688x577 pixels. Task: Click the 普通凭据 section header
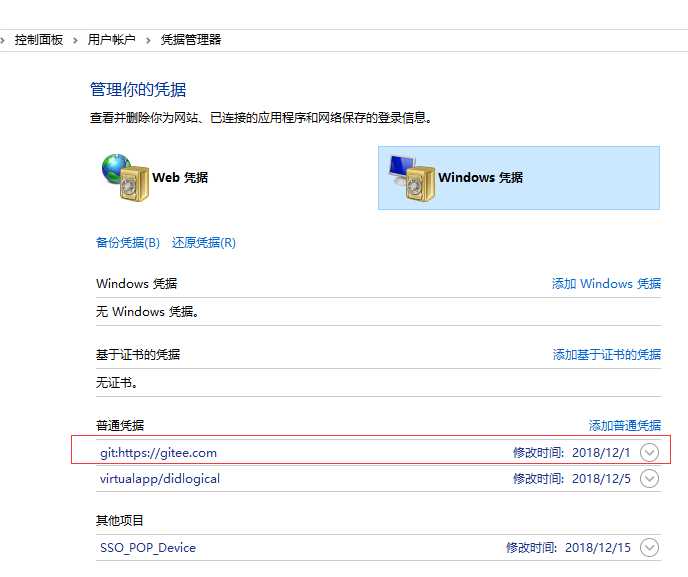(x=120, y=425)
